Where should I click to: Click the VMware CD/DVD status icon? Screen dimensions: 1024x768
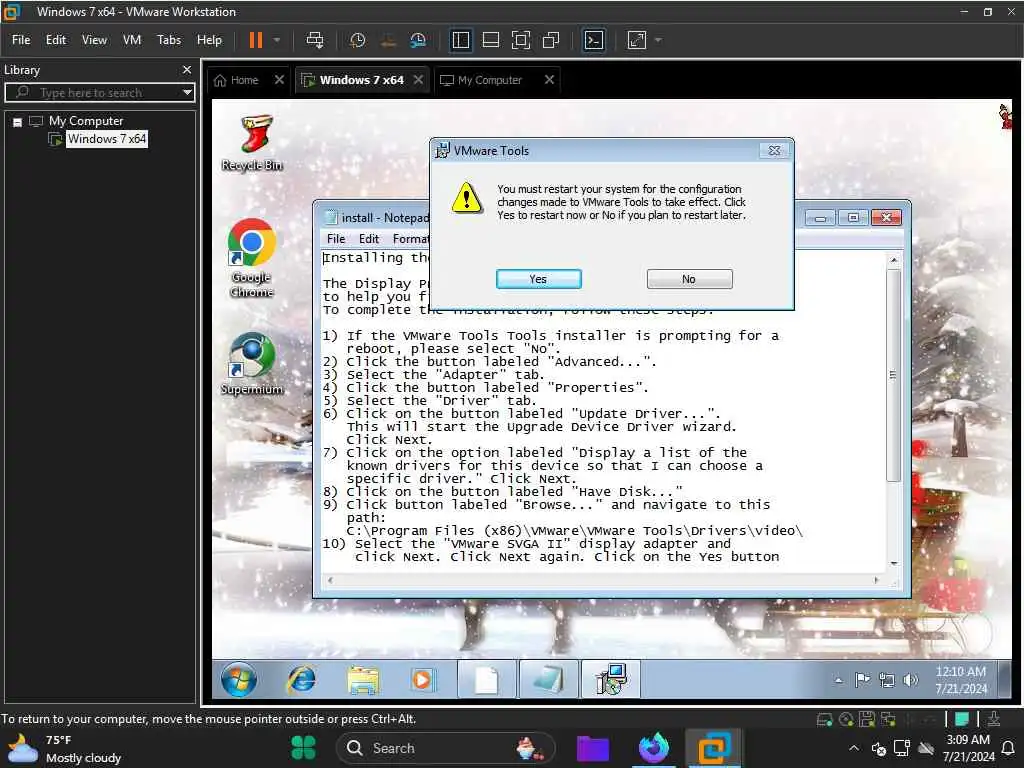(846, 720)
